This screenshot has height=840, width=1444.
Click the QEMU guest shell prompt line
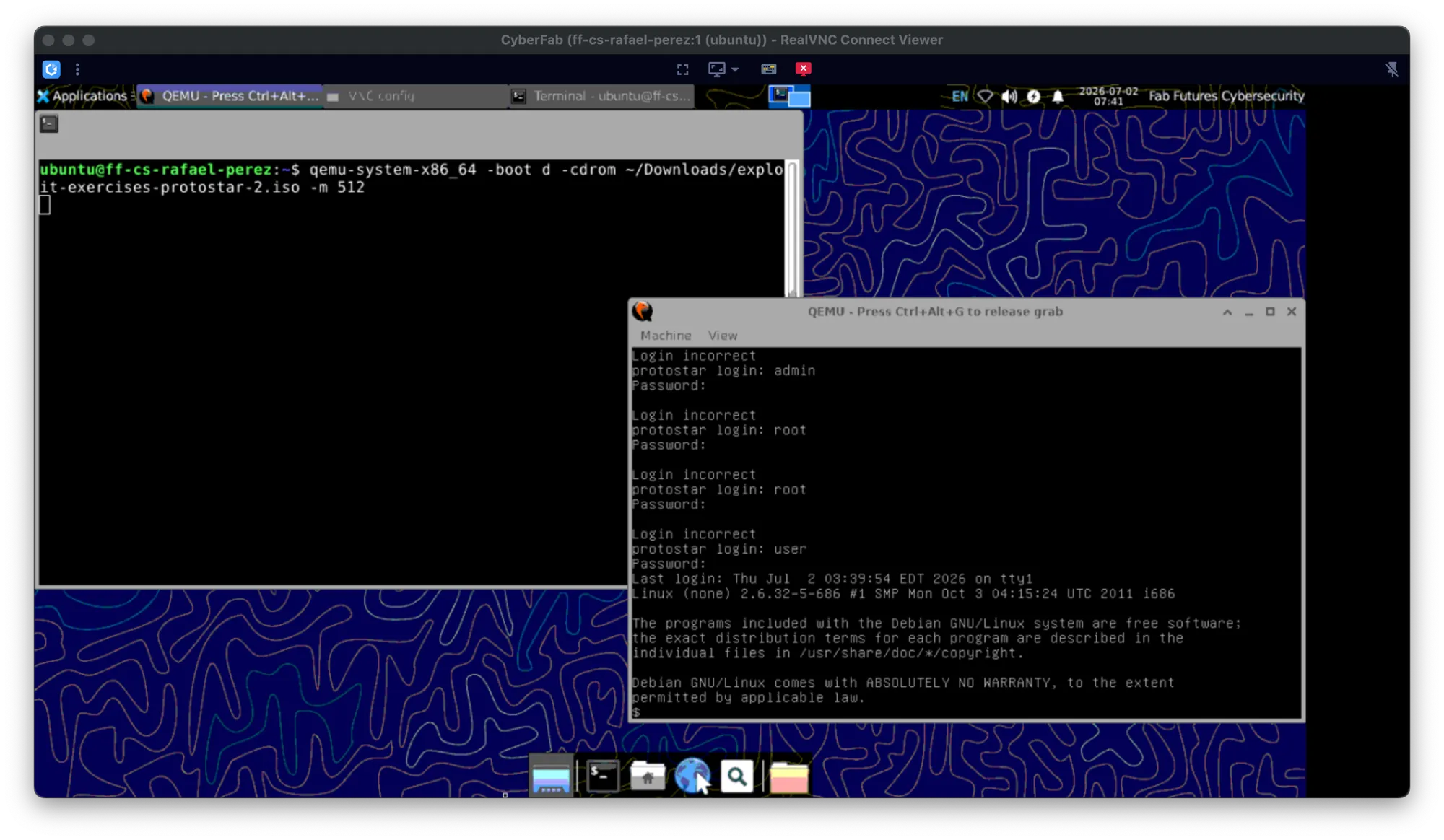[x=636, y=713]
